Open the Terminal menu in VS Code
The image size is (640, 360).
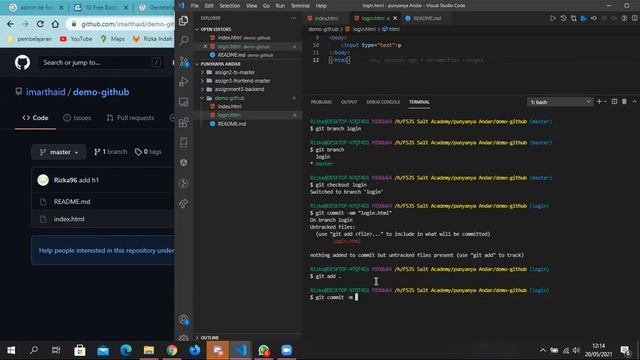click(x=300, y=6)
